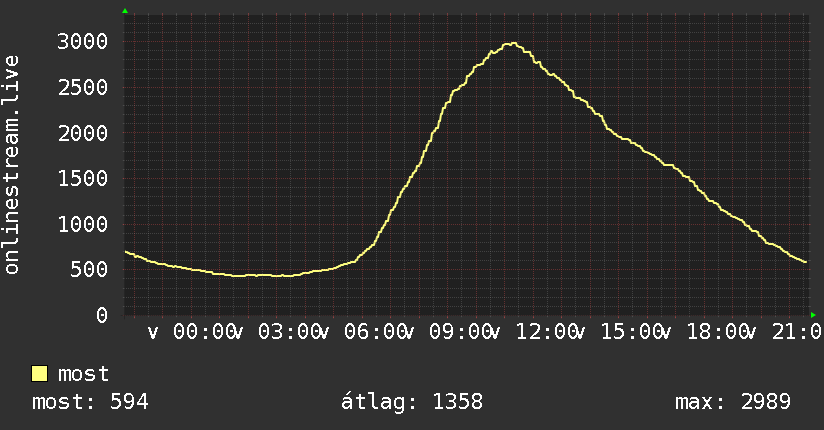Click the 'v 03:00' time axis label

point(277,332)
